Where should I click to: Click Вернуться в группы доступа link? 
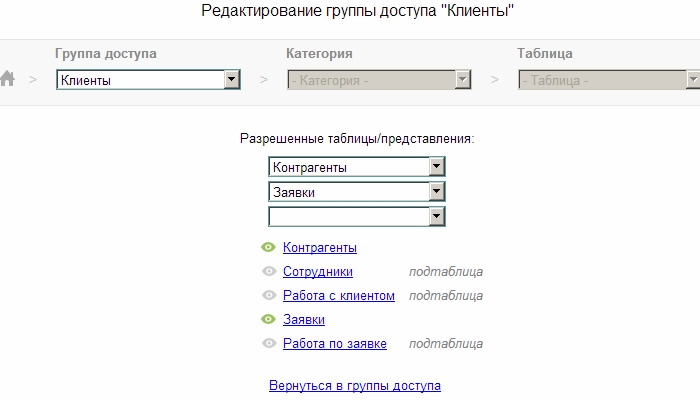[x=355, y=385]
